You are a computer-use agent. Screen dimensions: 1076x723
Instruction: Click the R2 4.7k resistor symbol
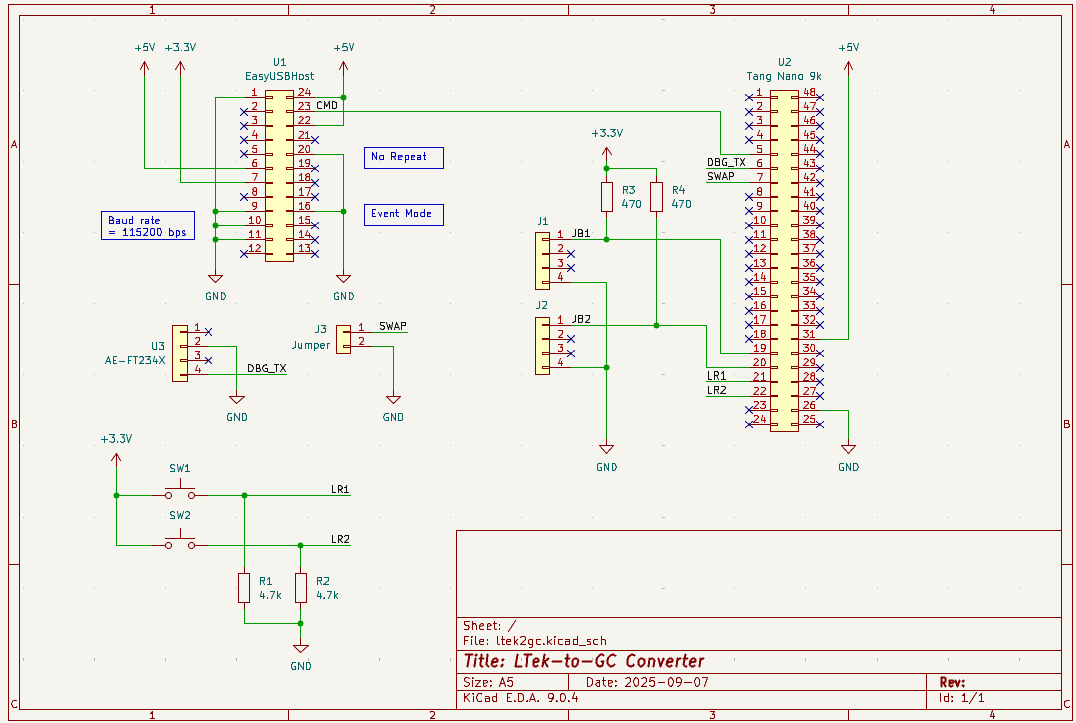point(300,588)
